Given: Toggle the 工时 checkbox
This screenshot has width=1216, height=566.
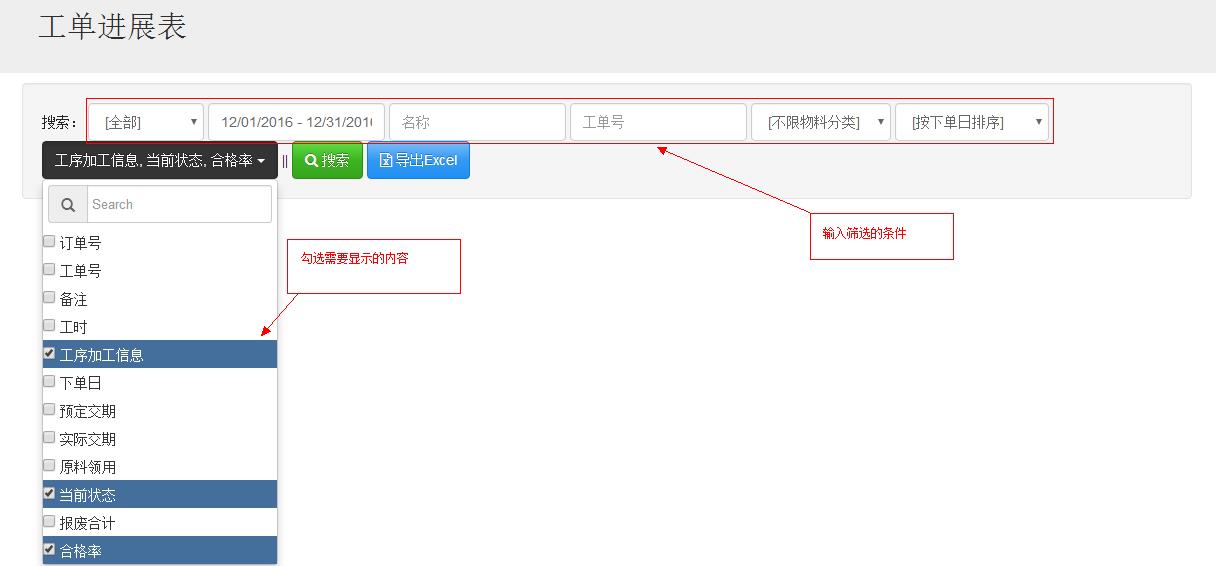Looking at the screenshot, I should [x=49, y=326].
